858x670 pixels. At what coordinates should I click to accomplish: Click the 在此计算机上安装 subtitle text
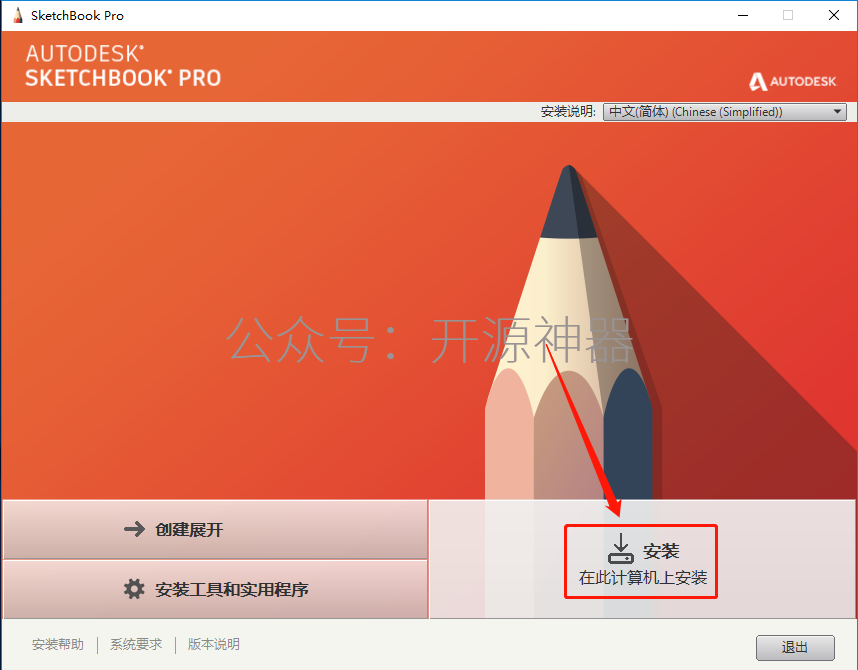pos(643,577)
